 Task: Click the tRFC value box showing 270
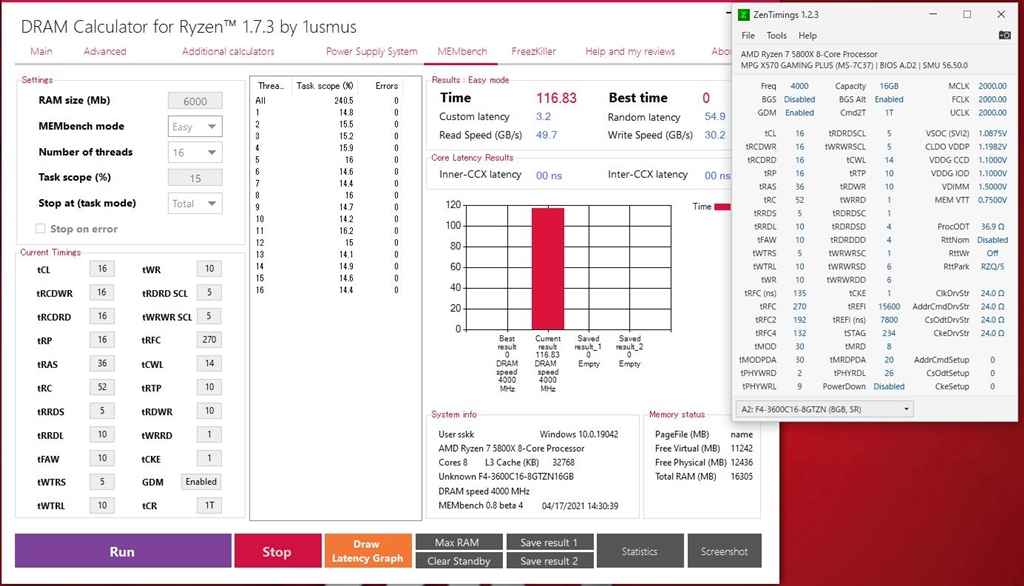(209, 340)
